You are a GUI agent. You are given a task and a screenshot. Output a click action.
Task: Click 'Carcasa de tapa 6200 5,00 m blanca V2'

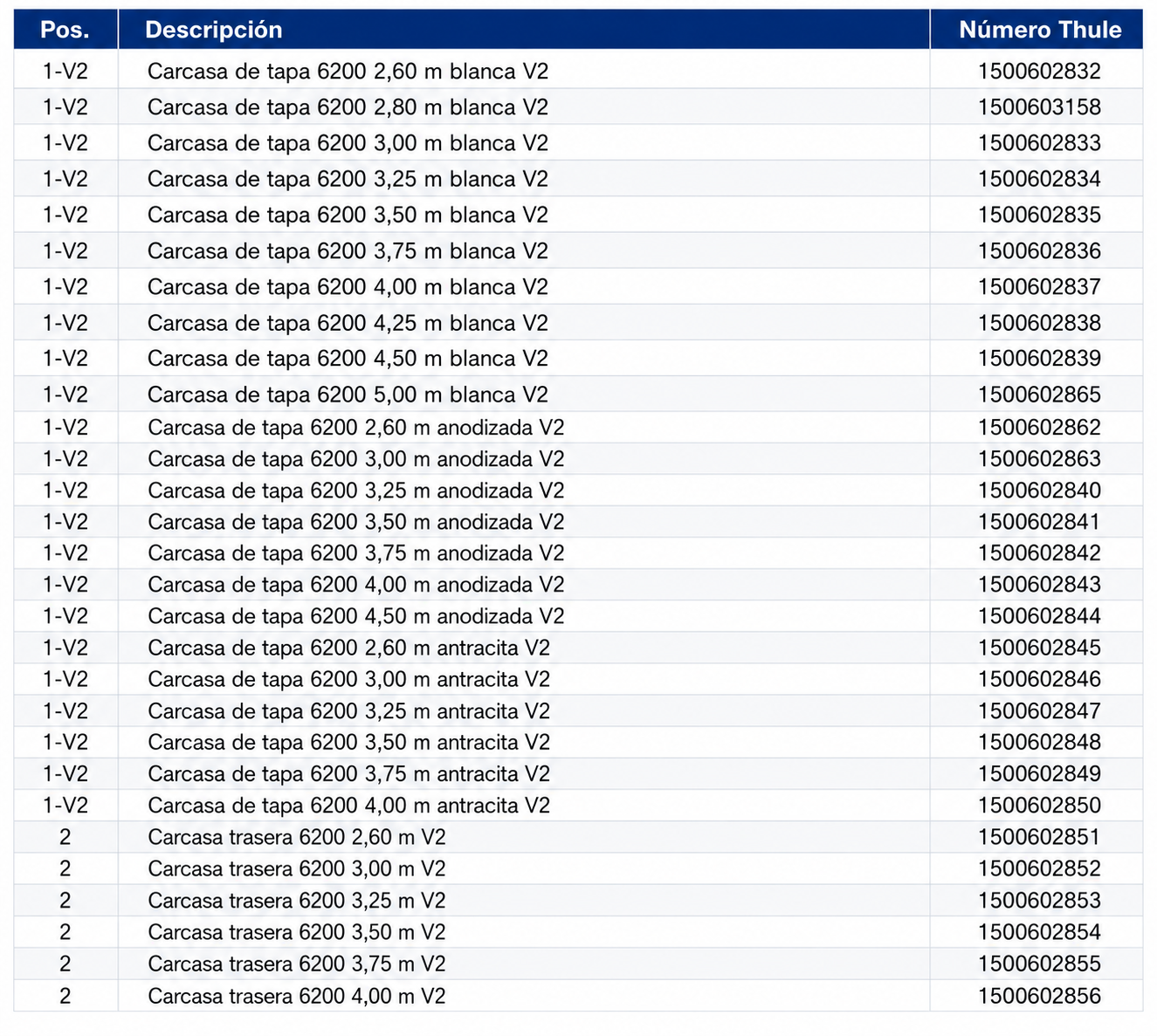348,395
